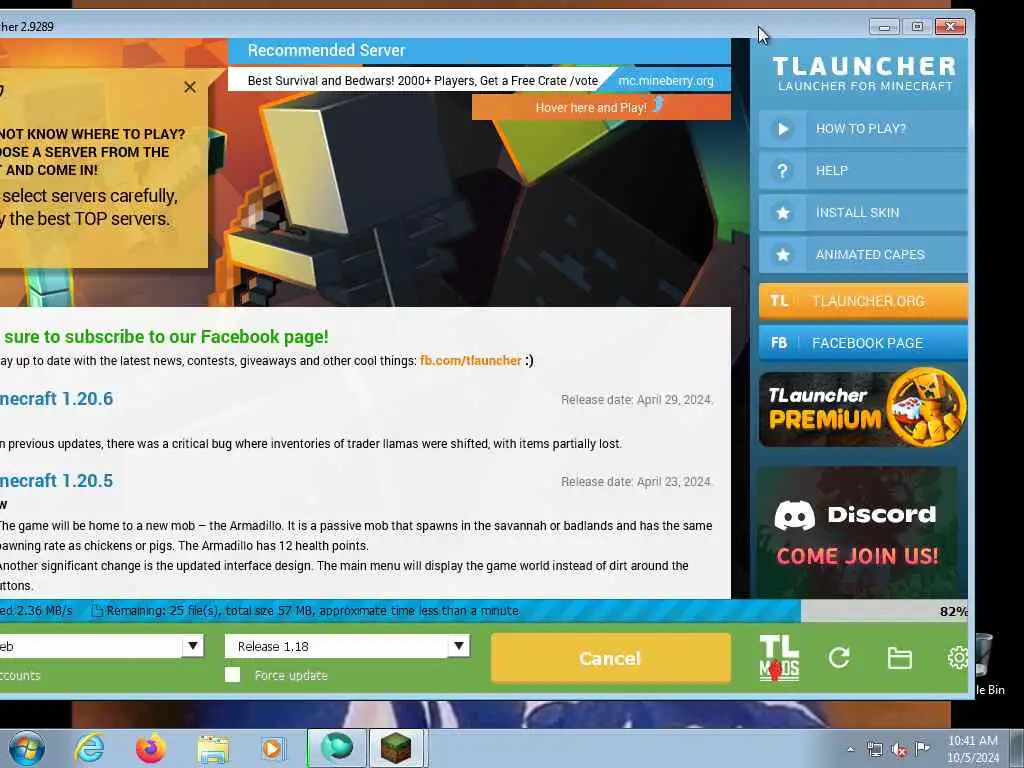
Task: Click the Install Skin star icon
Action: [782, 213]
